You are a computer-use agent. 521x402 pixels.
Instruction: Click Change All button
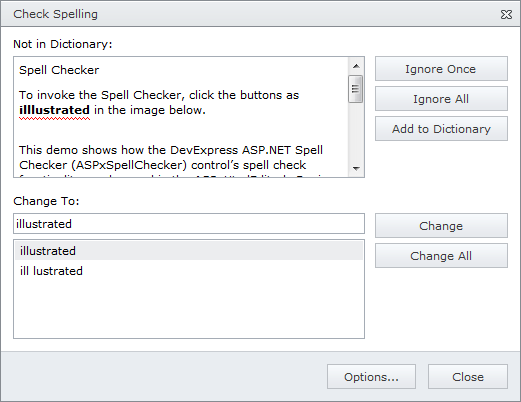(x=441, y=256)
